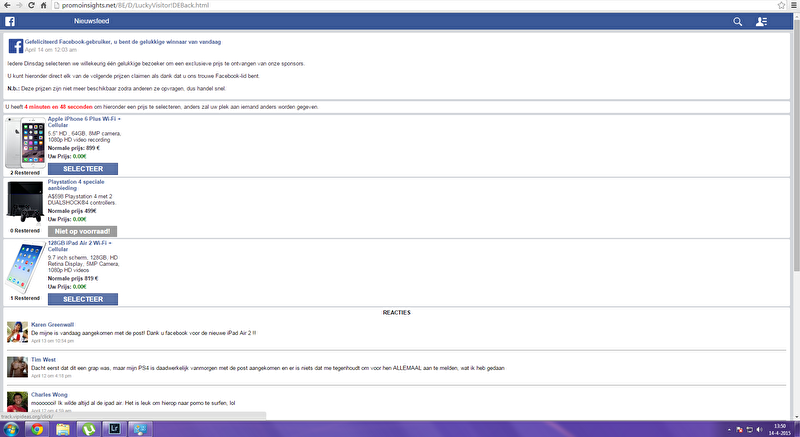Viewport: 800px width, 437px height.
Task: Click the volume icon in the system tray
Action: 760,430
